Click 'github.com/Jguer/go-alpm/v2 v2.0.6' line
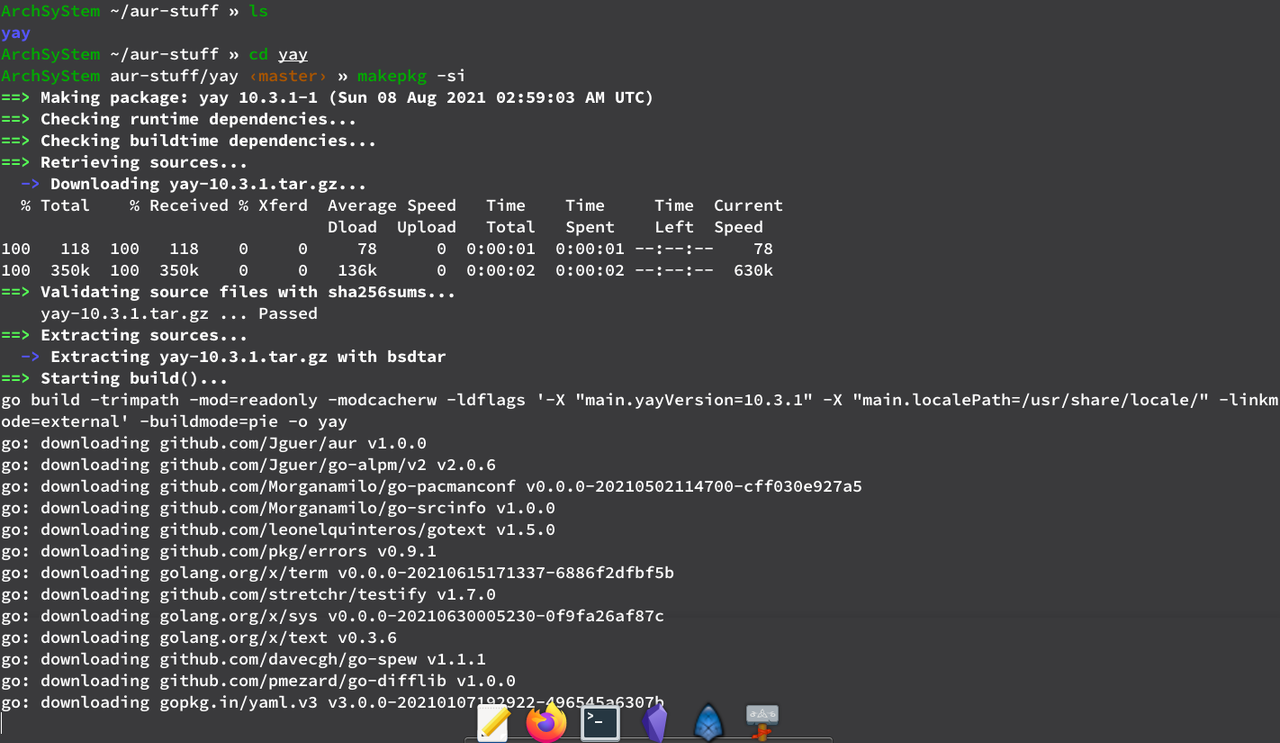Viewport: 1280px width, 743px height. pos(248,465)
